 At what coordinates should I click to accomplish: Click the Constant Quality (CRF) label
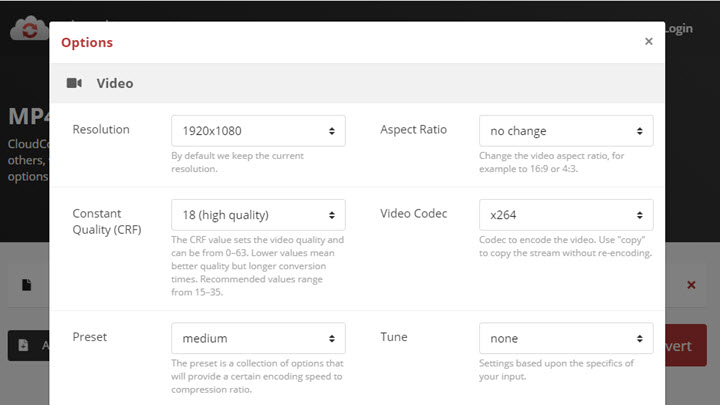tap(105, 222)
